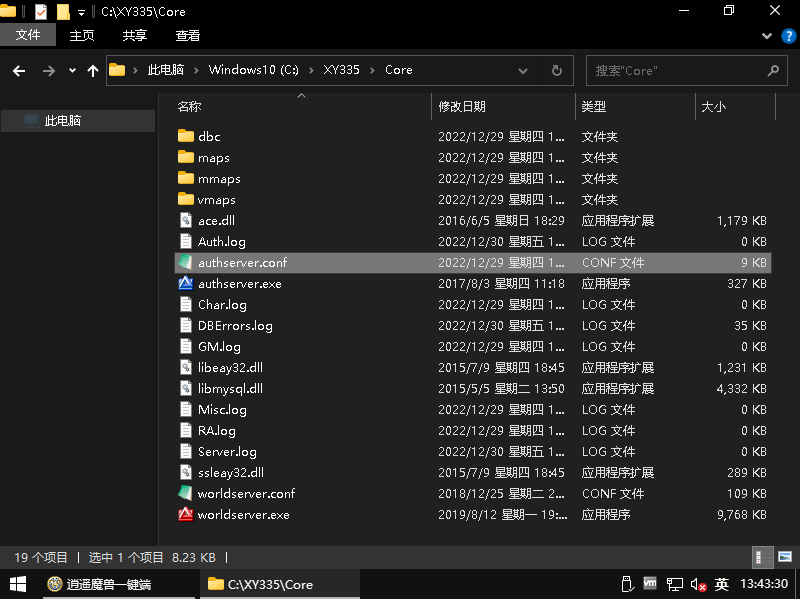Image resolution: width=800 pixels, height=599 pixels.
Task: Select 此电脑 in the navigation pane
Action: click(78, 121)
